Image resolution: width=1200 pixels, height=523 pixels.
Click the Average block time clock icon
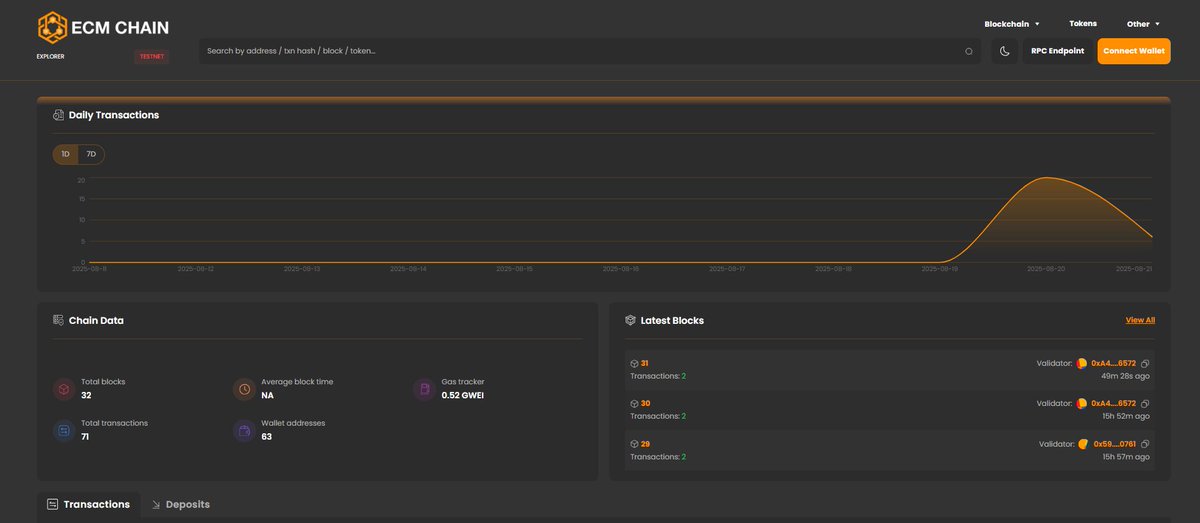pos(244,389)
